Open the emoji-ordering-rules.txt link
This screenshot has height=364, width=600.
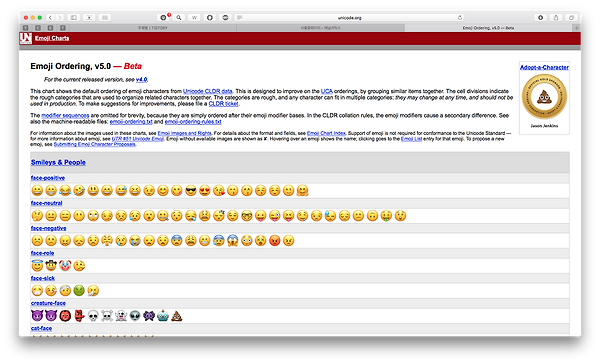tap(193, 122)
